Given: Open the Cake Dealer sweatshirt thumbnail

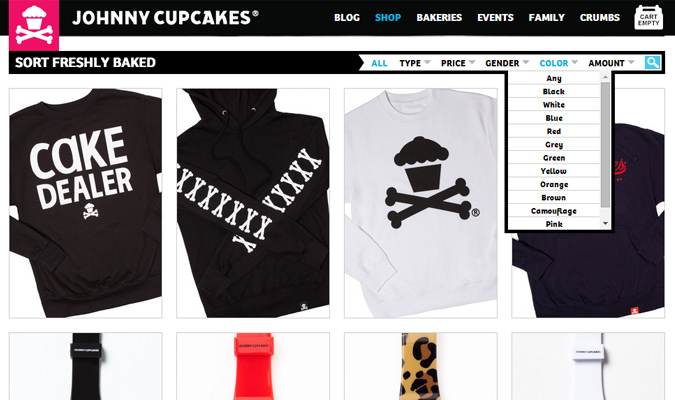Looking at the screenshot, I should pyautogui.click(x=86, y=203).
